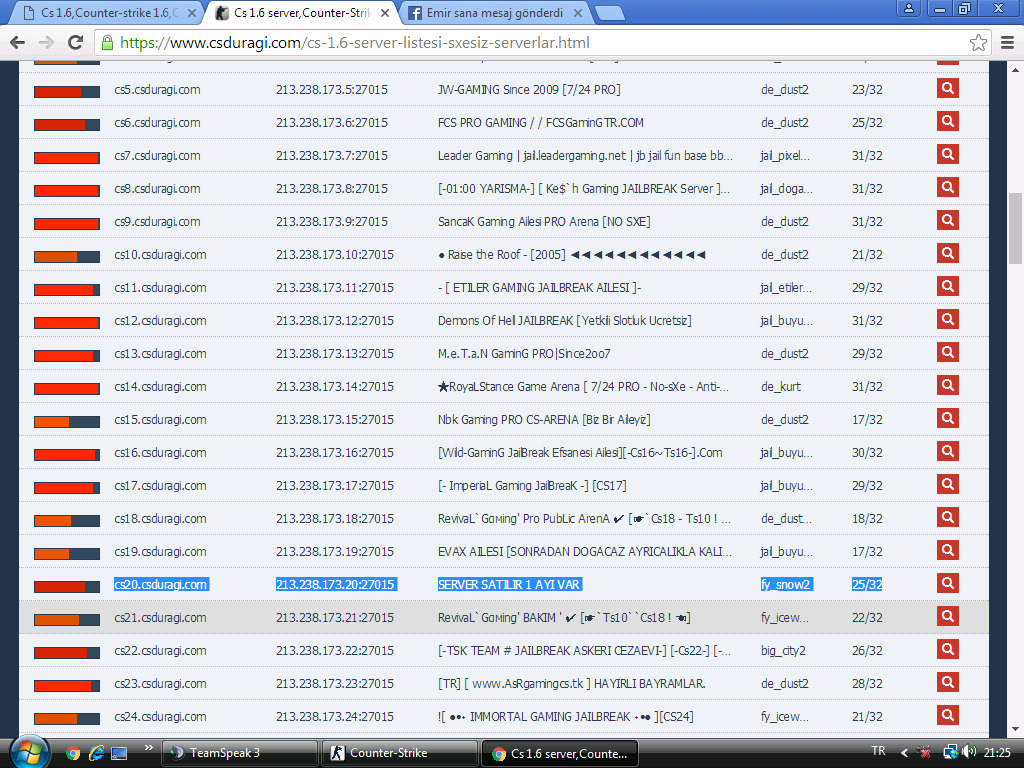Click IP '213.238.173.10:27015'
1024x768 pixels.
click(x=335, y=255)
